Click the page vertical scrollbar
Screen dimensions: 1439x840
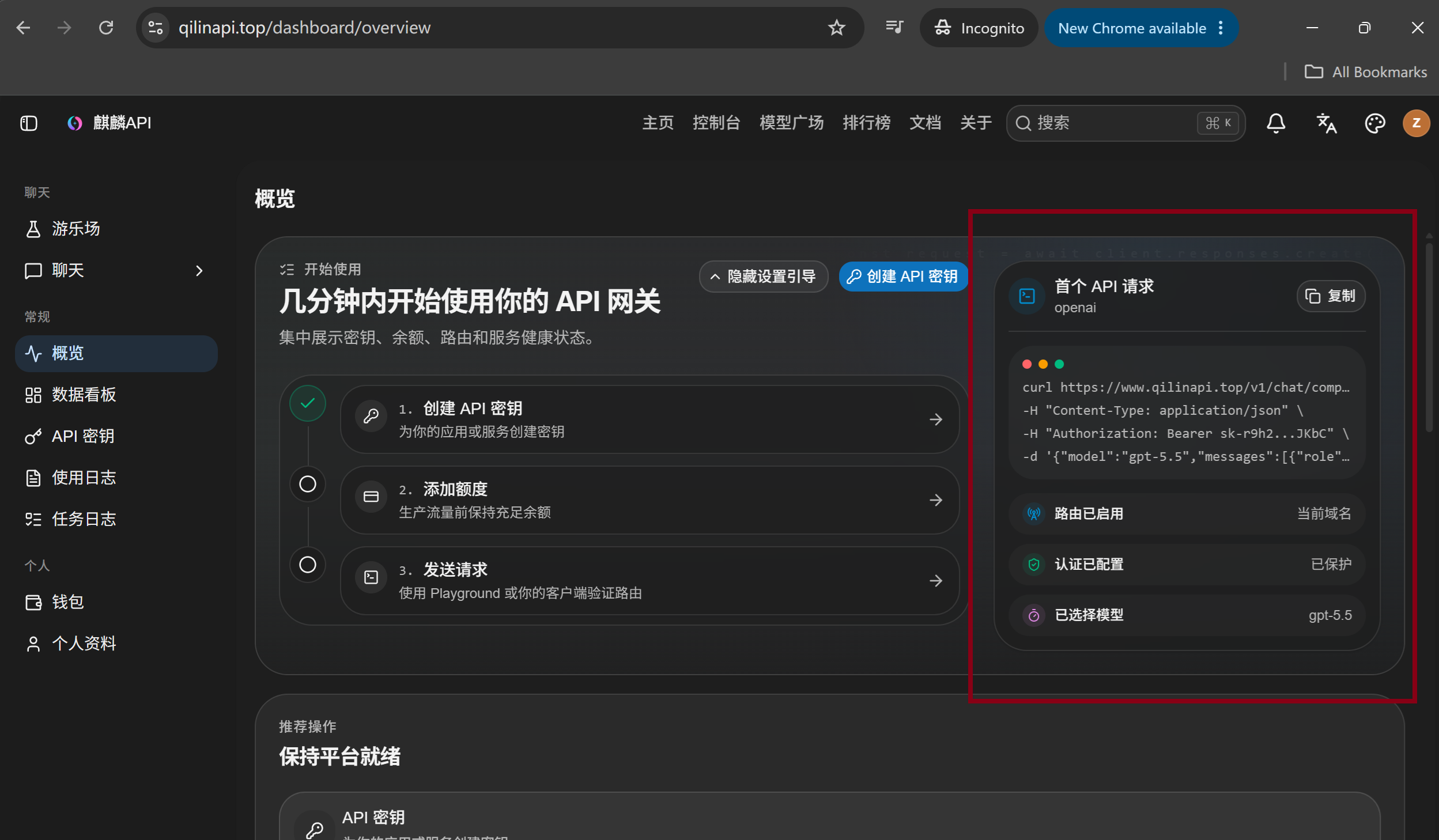point(1429,337)
